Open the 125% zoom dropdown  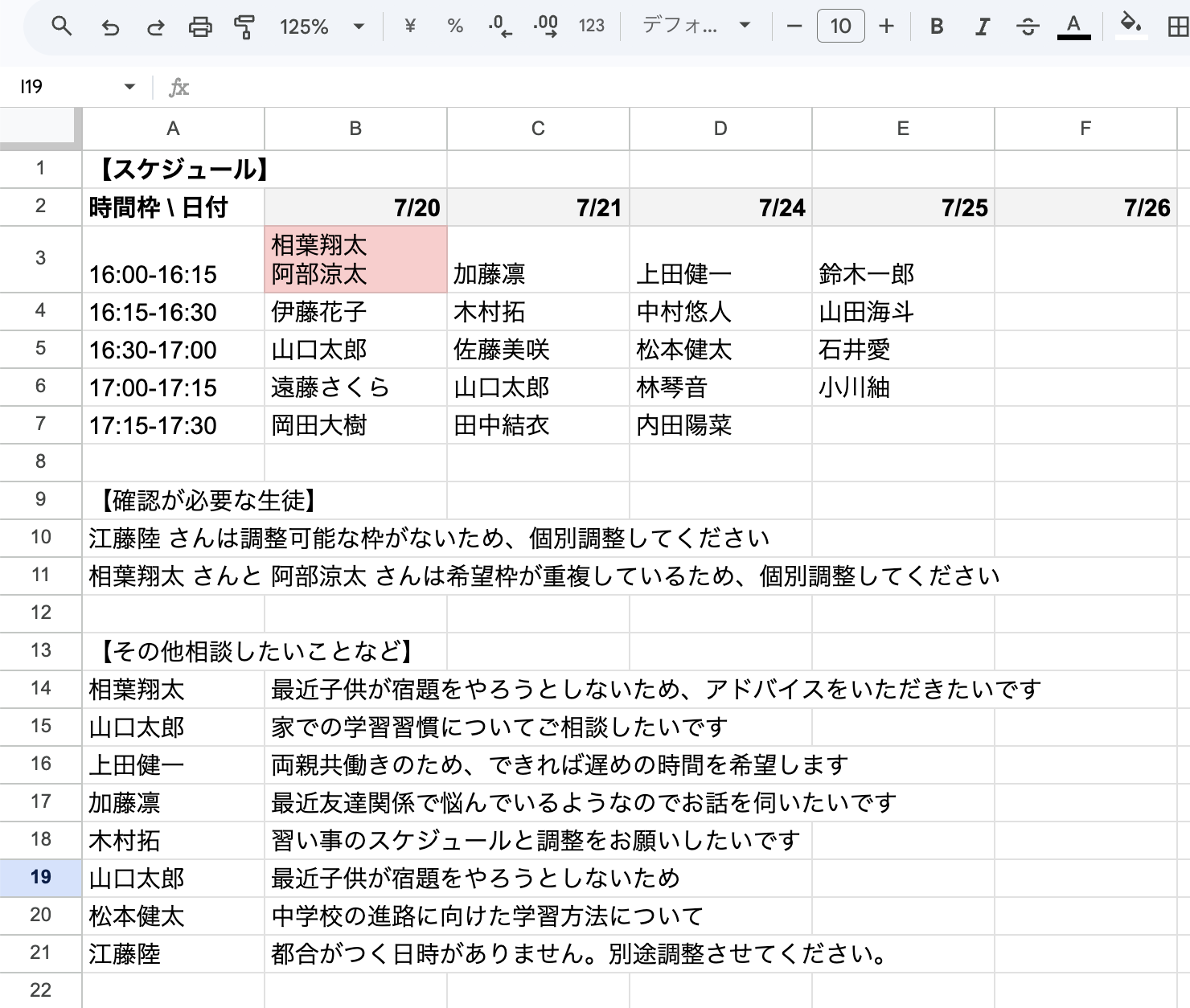[321, 27]
